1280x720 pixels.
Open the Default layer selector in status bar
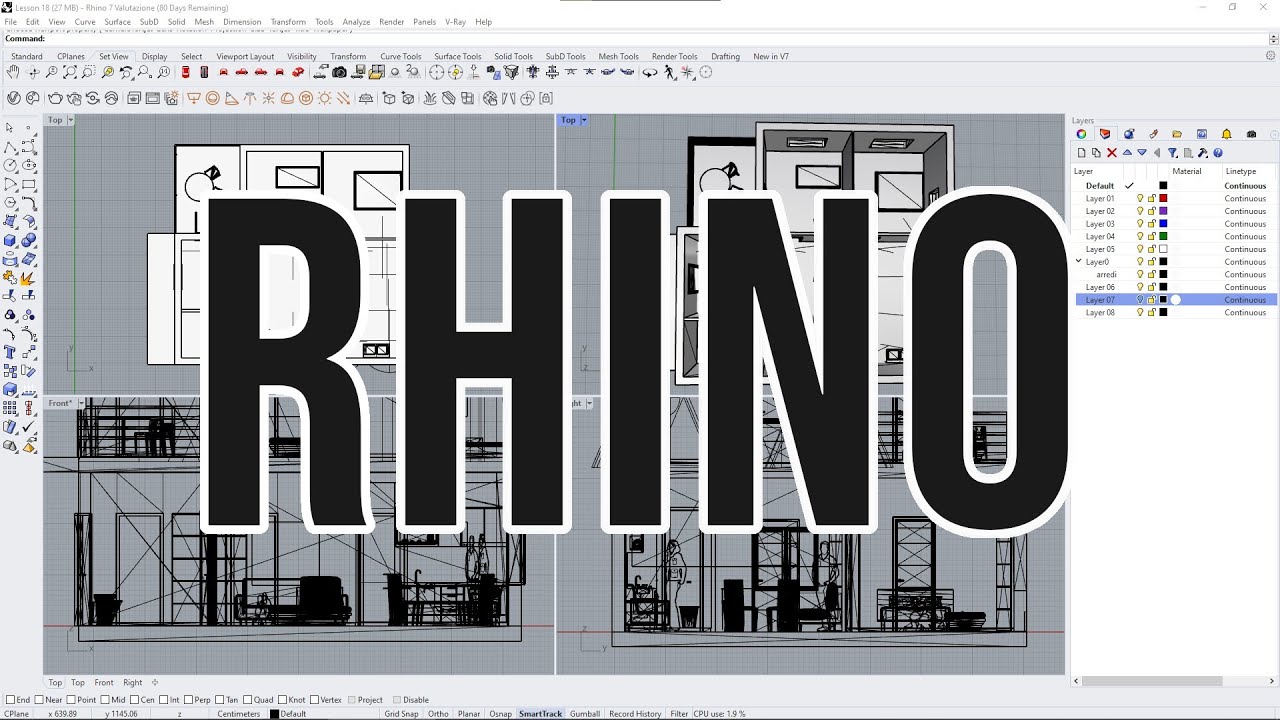289,714
